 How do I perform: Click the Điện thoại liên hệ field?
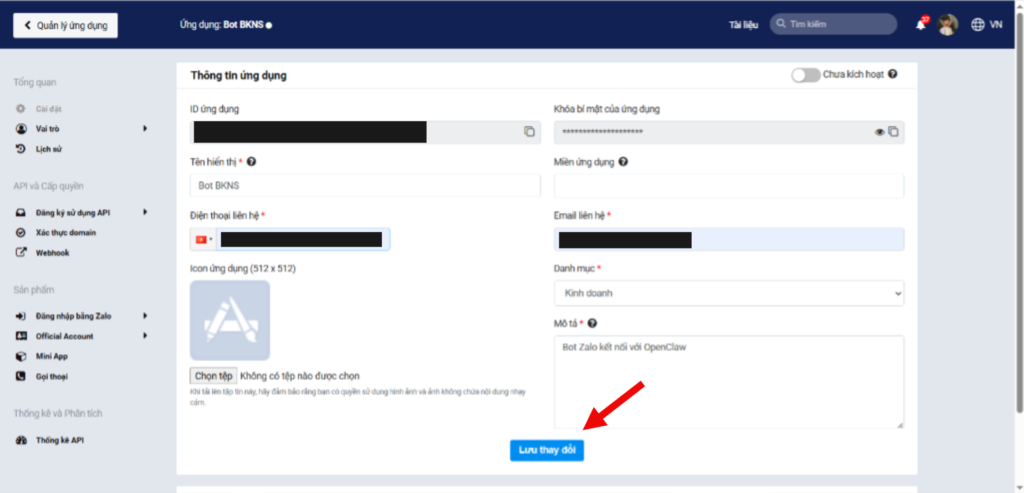click(x=303, y=240)
